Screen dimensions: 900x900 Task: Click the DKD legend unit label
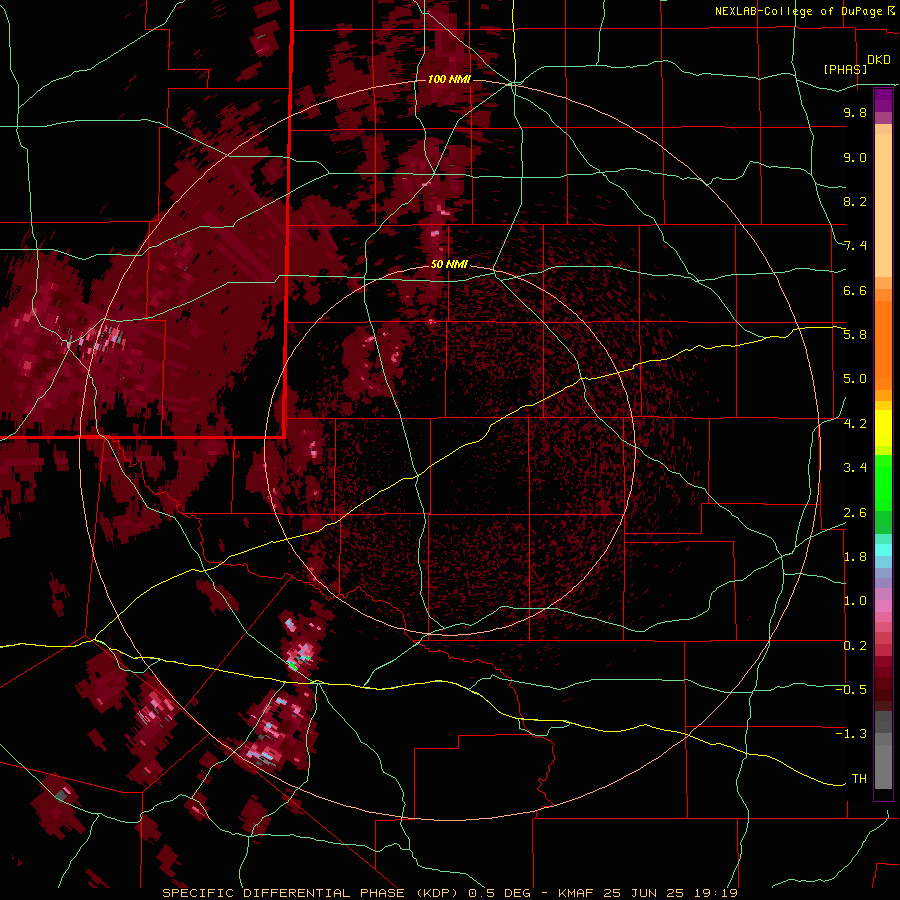pos(879,60)
